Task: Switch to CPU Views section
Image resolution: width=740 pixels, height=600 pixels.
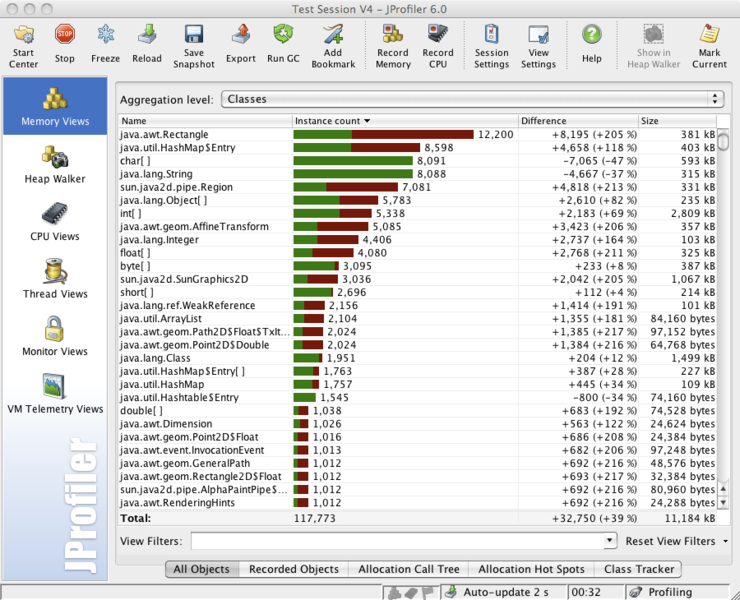Action: pos(55,221)
